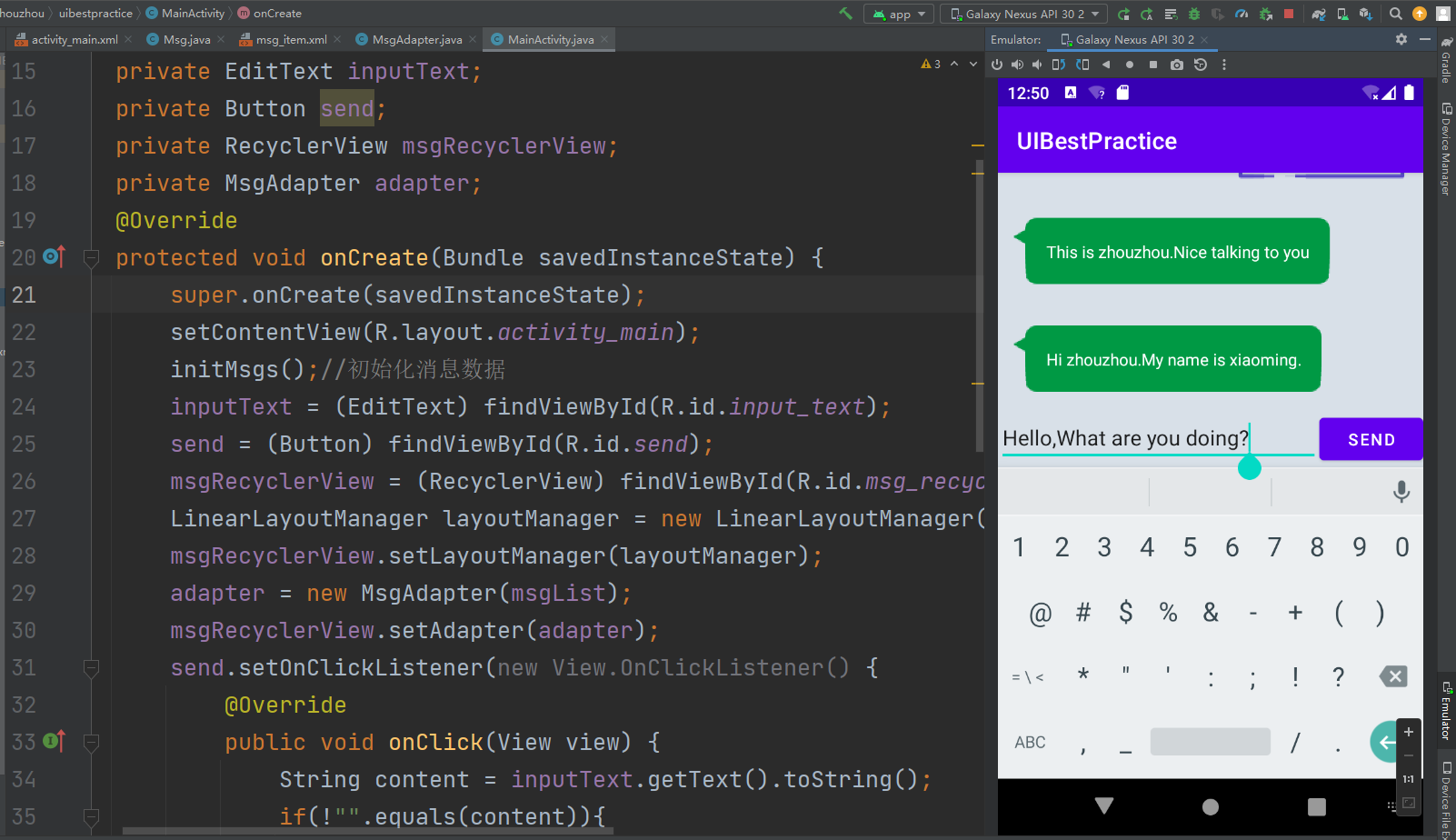This screenshot has width=1456, height=840.
Task: Click the Search Everywhere magnifier icon
Action: point(1396,14)
